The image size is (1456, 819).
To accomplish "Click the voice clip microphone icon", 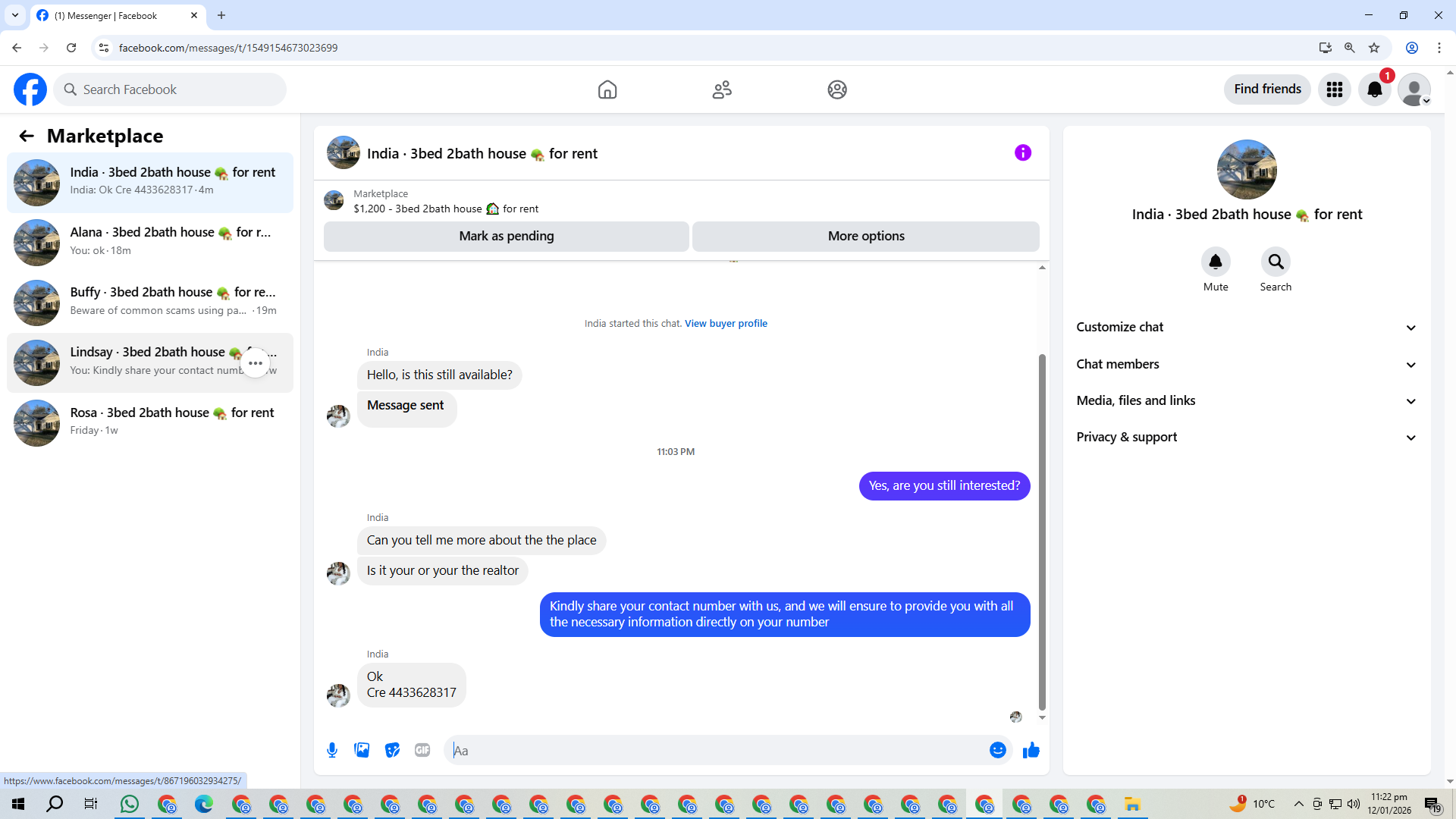I will (332, 750).
